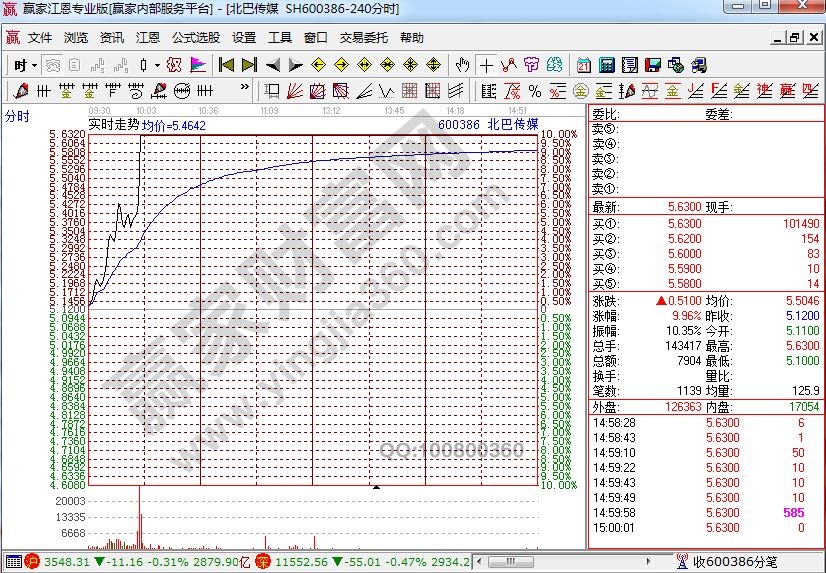Click 收600386分笔 in the status bar
The image size is (826, 573).
point(735,562)
